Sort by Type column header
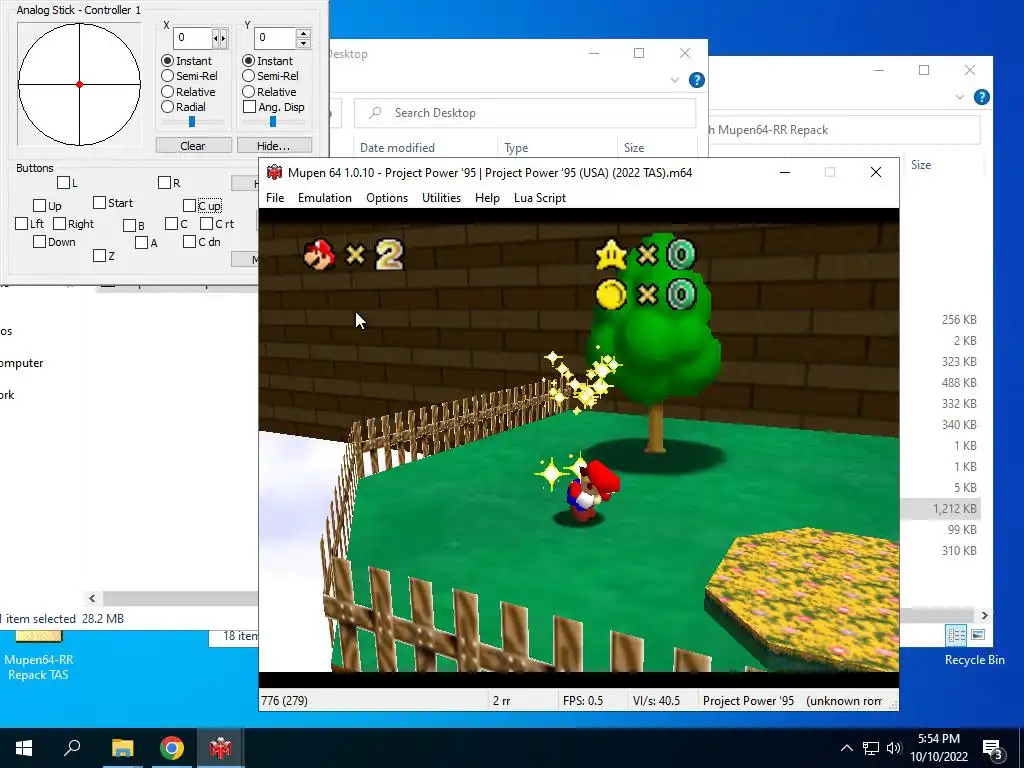 tap(516, 148)
